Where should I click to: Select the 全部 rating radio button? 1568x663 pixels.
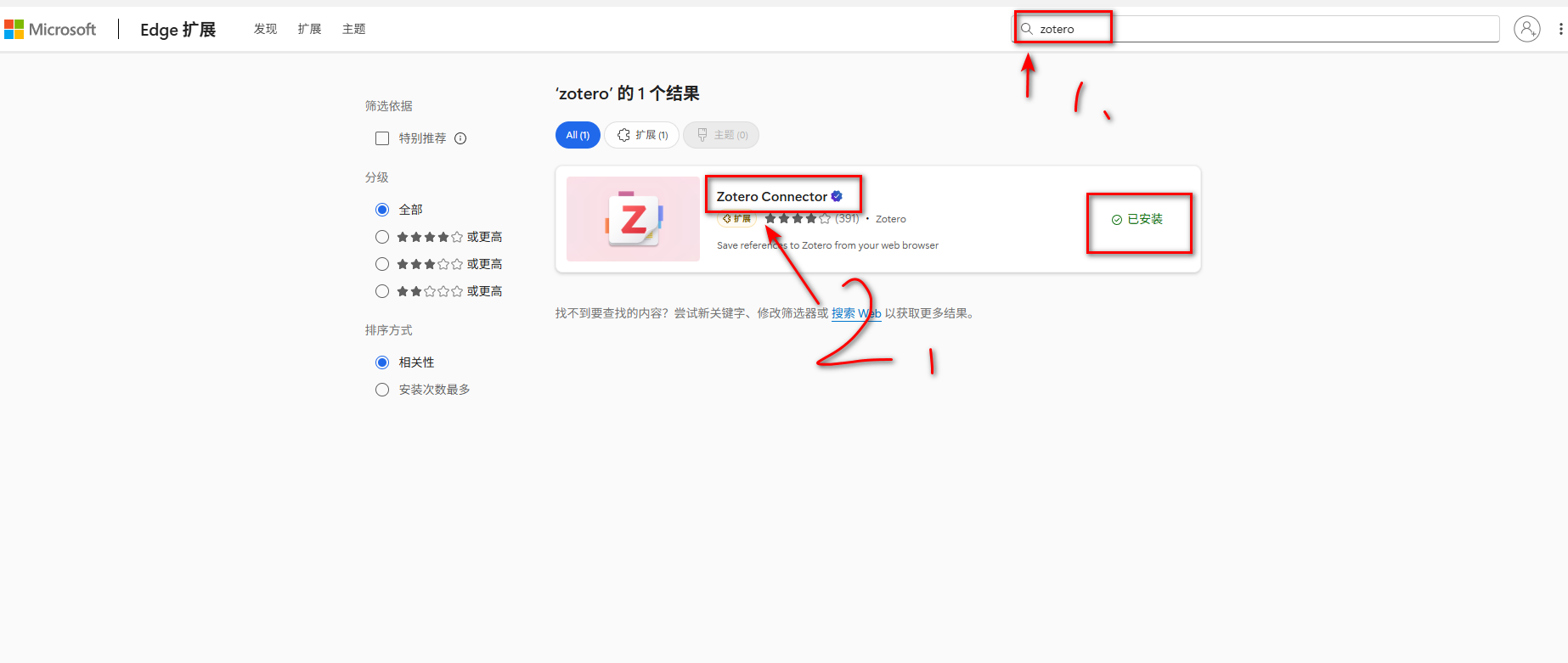pyautogui.click(x=382, y=210)
